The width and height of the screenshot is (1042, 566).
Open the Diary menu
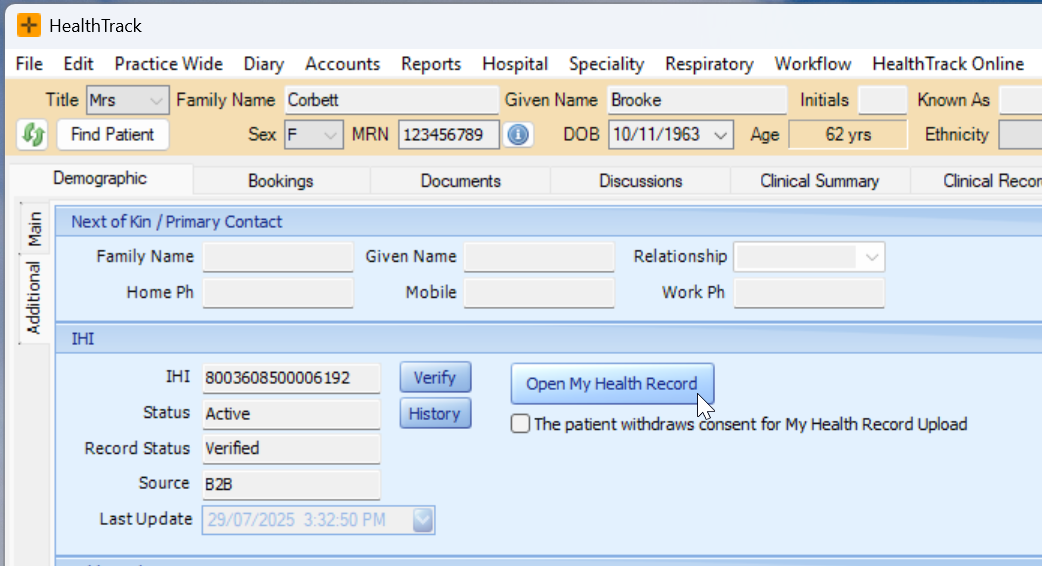point(264,64)
